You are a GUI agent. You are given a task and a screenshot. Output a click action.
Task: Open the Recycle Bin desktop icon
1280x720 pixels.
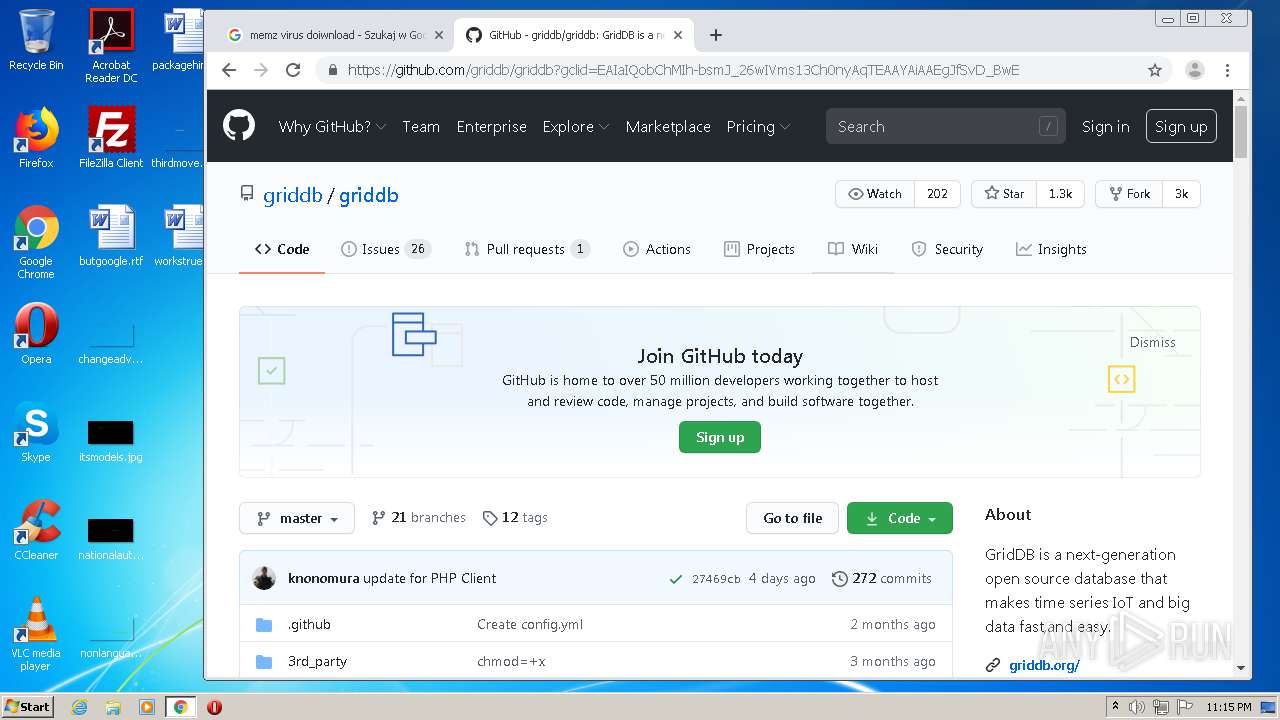pyautogui.click(x=36, y=40)
